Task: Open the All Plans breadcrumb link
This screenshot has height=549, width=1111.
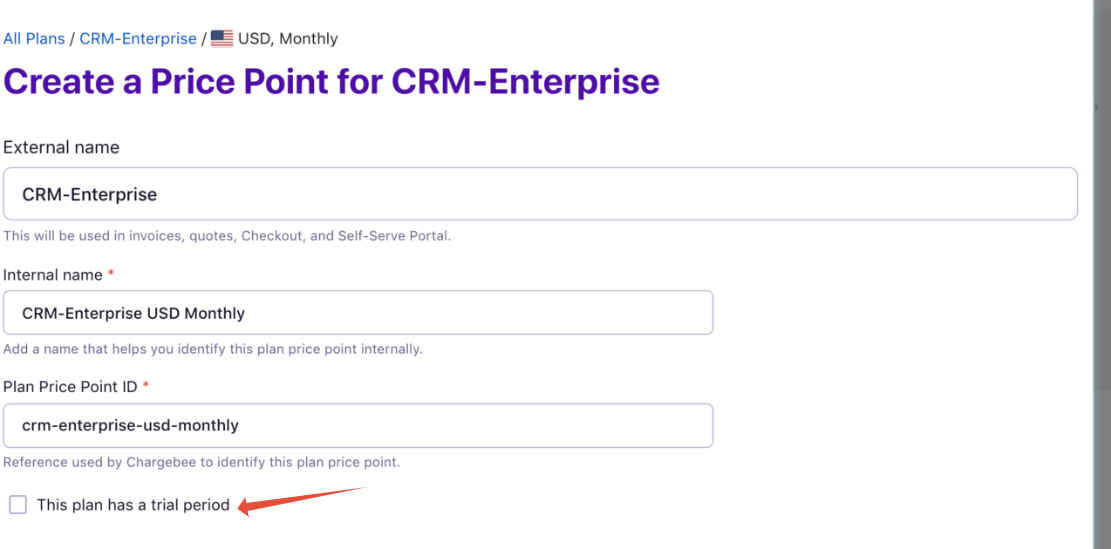Action: (x=34, y=39)
